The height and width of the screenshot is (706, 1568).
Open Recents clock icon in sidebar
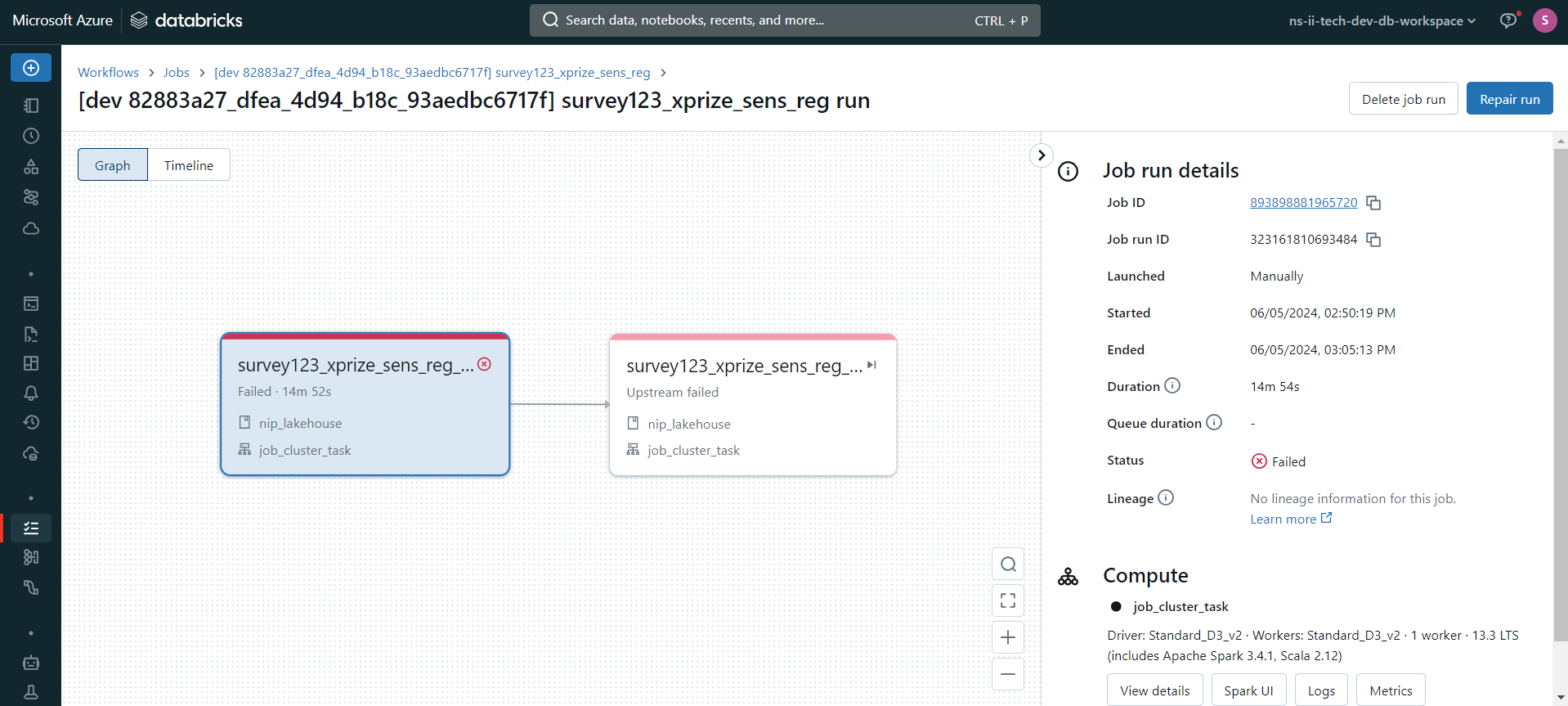tap(31, 136)
